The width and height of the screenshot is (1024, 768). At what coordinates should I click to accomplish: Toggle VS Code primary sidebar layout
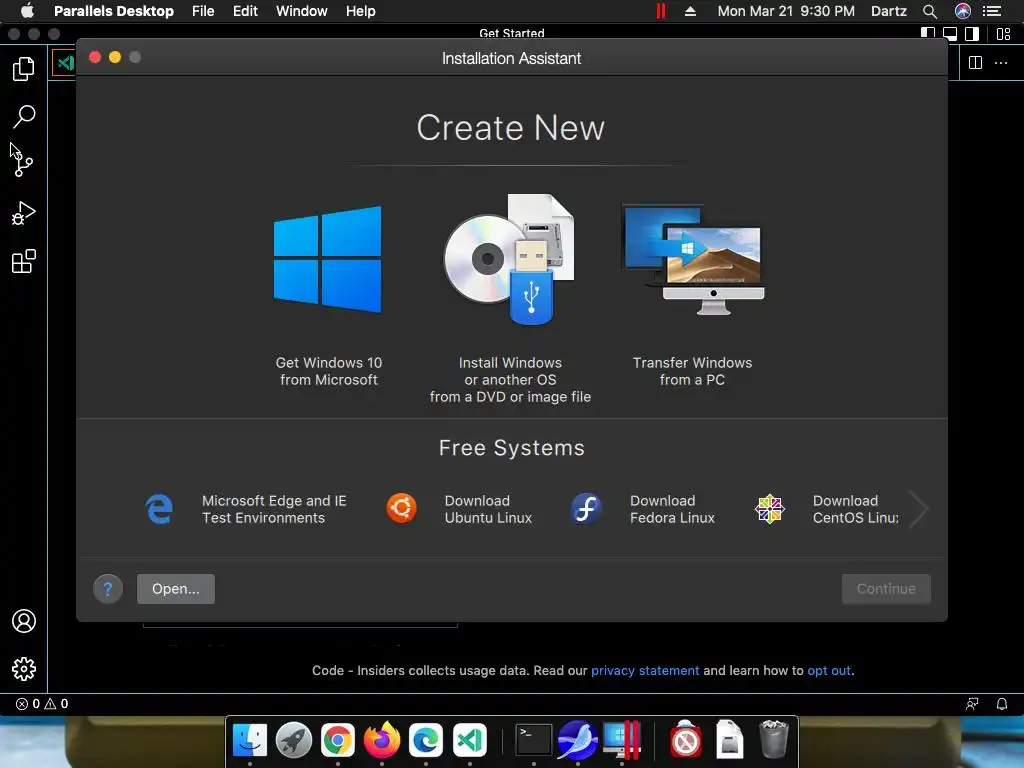pyautogui.click(x=927, y=33)
